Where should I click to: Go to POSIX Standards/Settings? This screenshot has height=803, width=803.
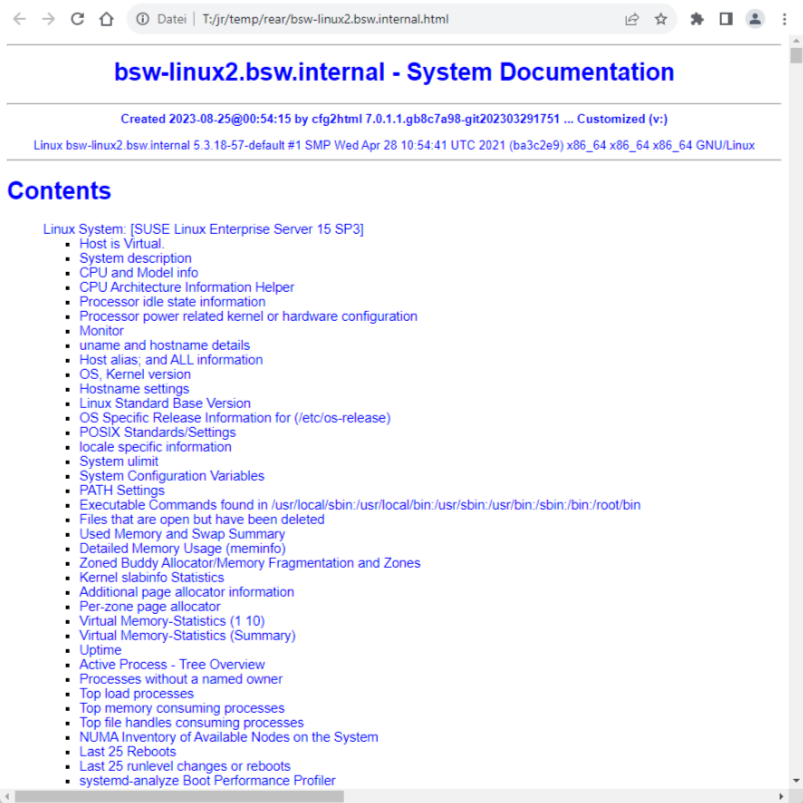click(158, 432)
